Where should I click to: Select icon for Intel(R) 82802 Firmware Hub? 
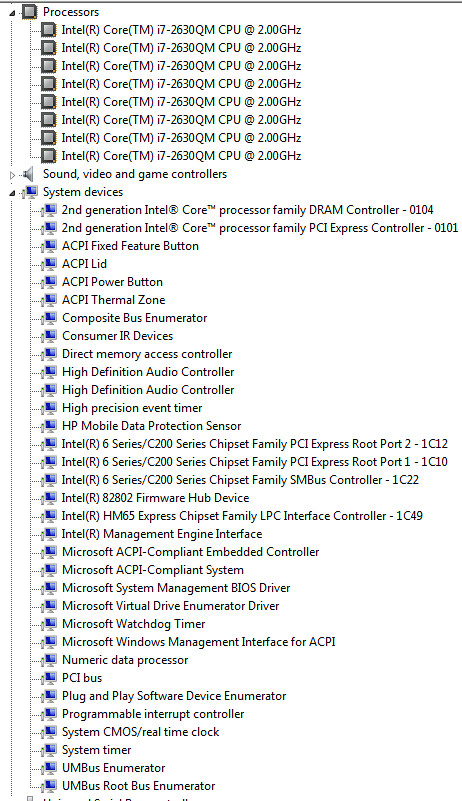coord(49,498)
